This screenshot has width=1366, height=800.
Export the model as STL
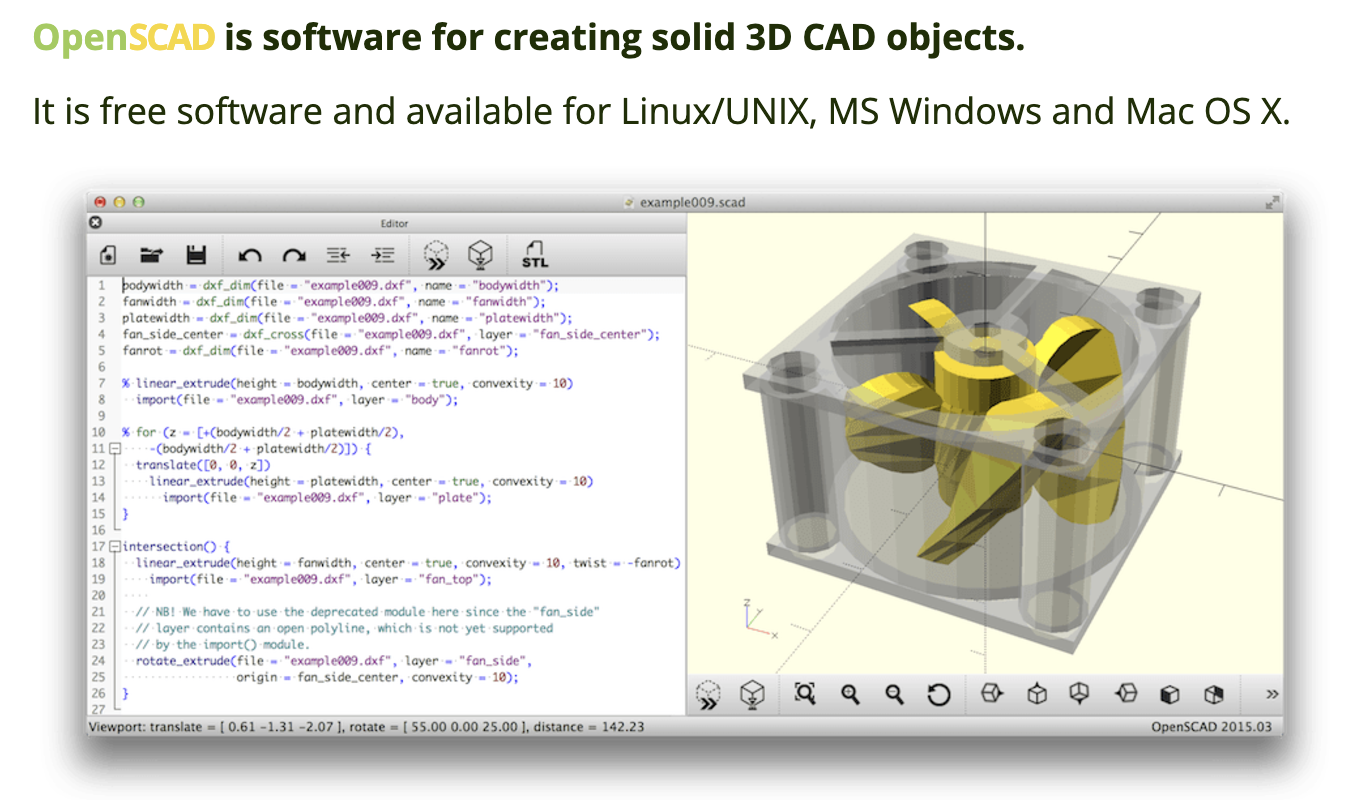point(535,255)
